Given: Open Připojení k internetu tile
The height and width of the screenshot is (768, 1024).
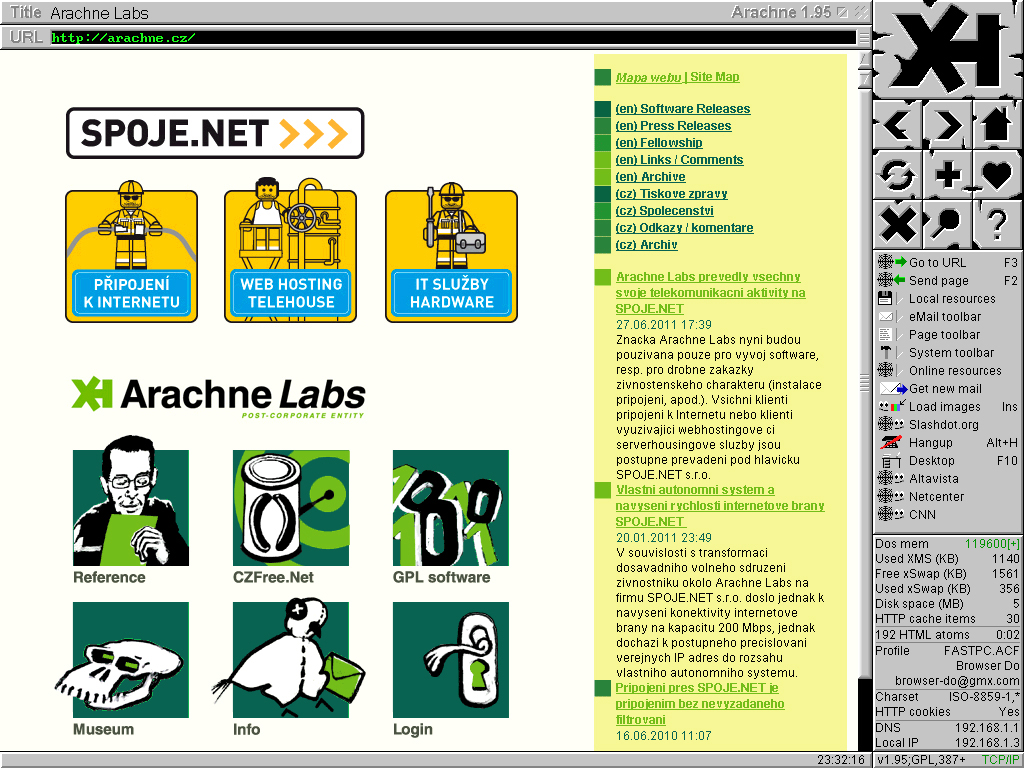Looking at the screenshot, I should [x=131, y=251].
